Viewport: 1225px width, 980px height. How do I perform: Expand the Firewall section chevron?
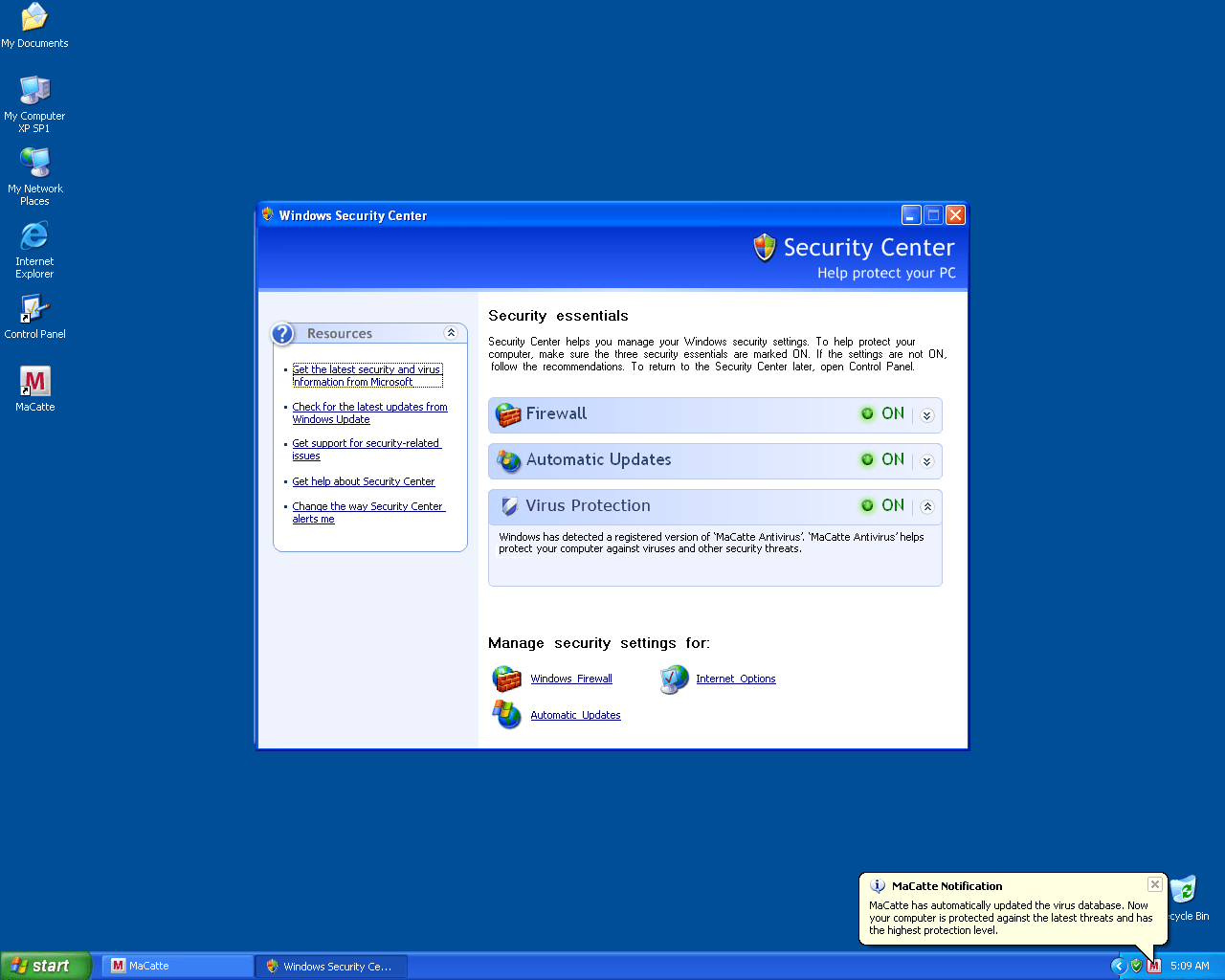coord(926,415)
